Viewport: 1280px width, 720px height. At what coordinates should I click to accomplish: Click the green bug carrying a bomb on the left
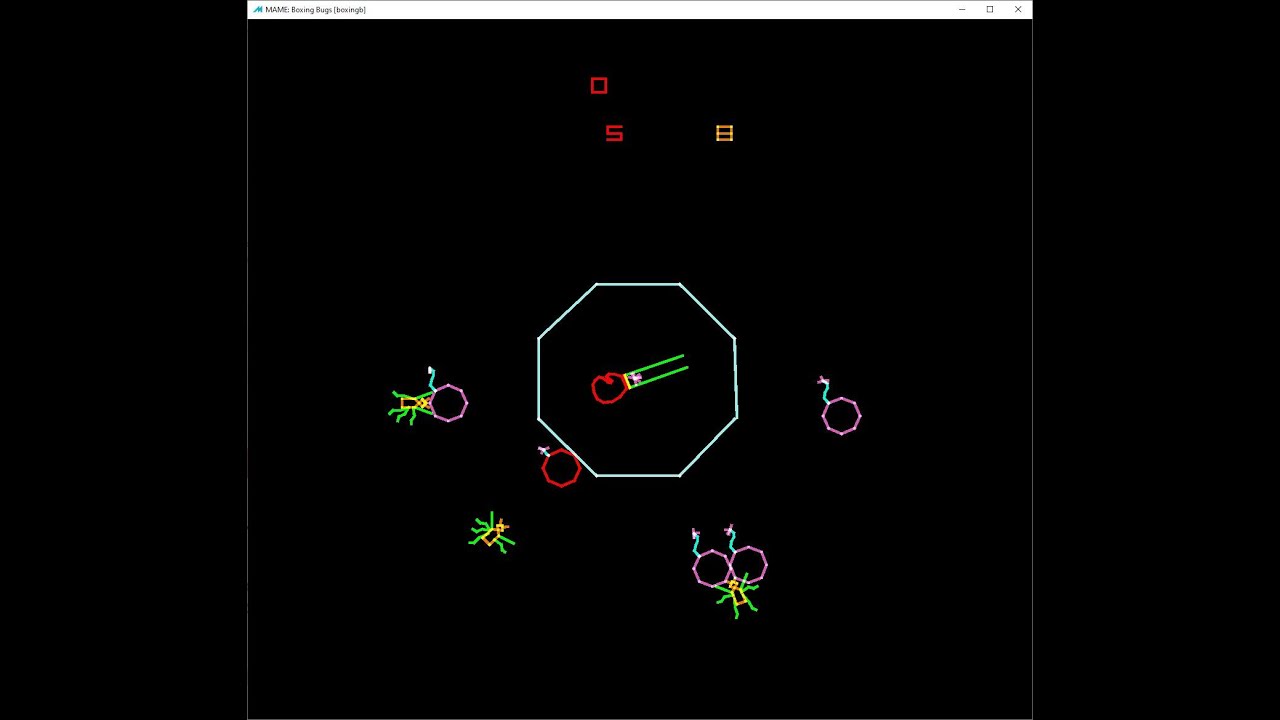[x=411, y=405]
